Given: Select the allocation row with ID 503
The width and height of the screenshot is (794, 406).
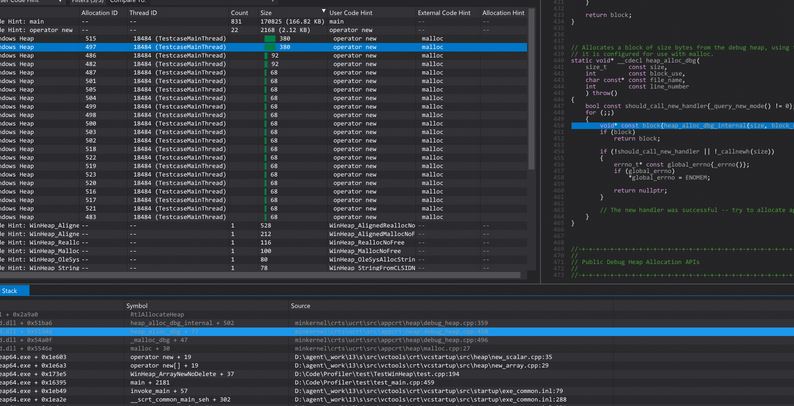Looking at the screenshot, I should (x=263, y=132).
